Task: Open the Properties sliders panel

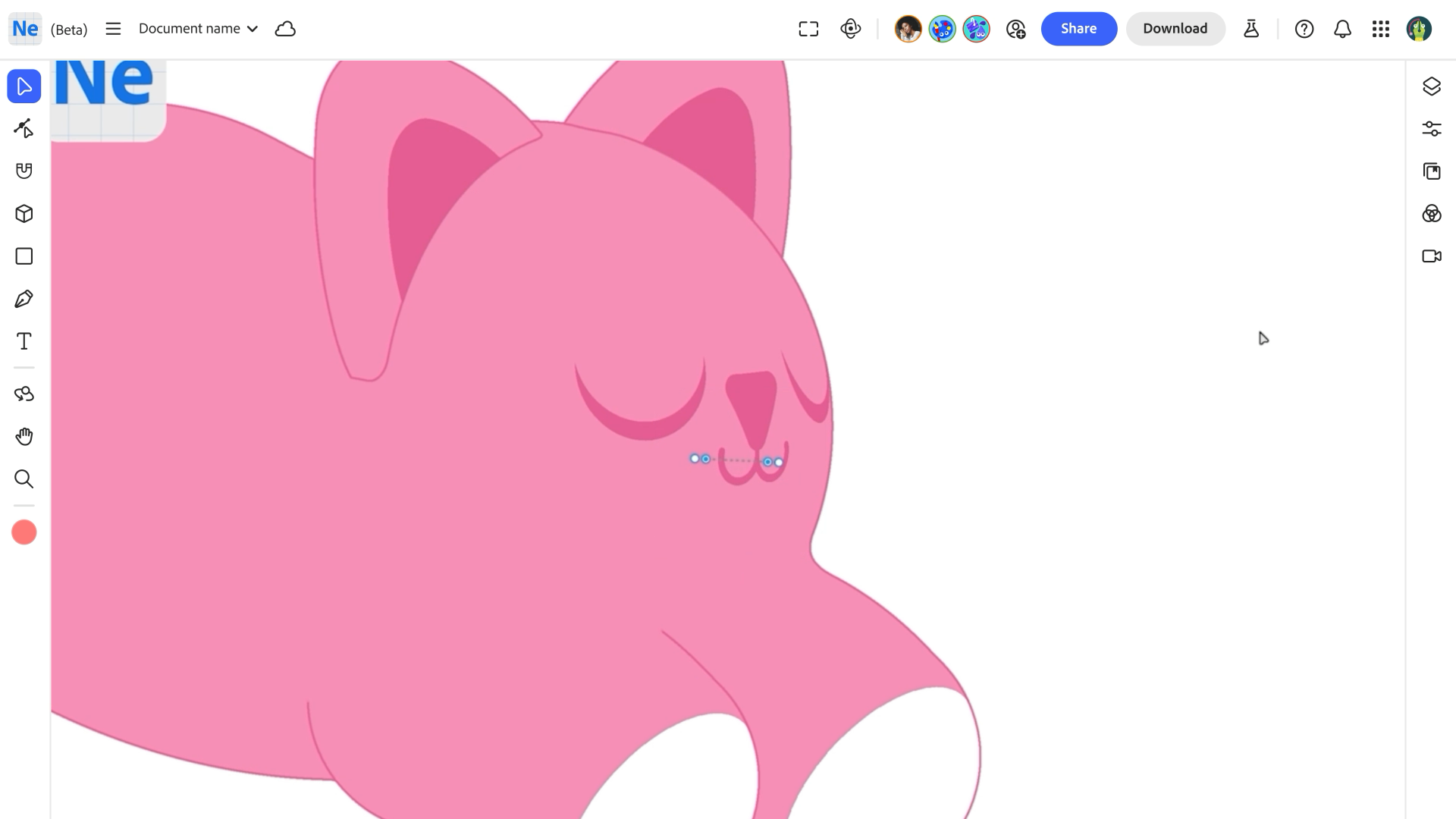Action: point(1432,129)
